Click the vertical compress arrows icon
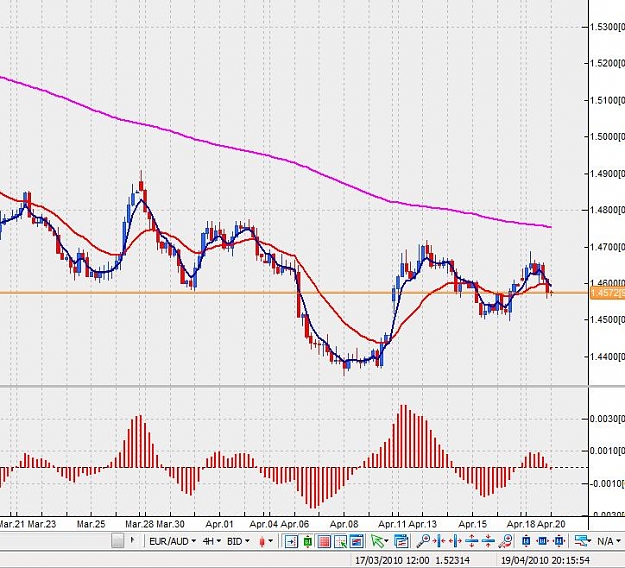The width and height of the screenshot is (625, 568). point(488,541)
